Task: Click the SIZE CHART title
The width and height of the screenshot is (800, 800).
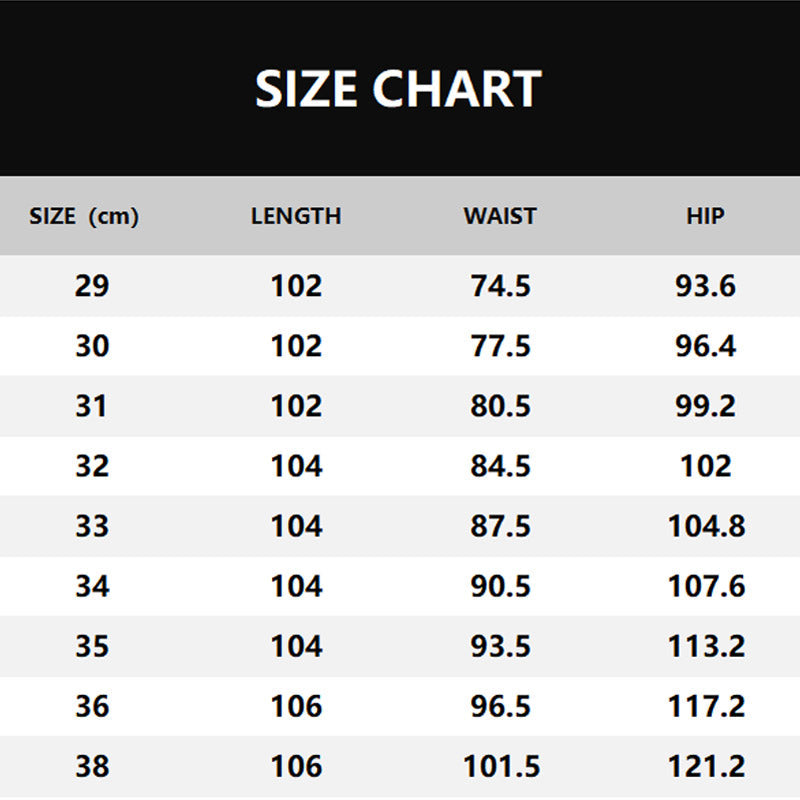Action: point(398,88)
